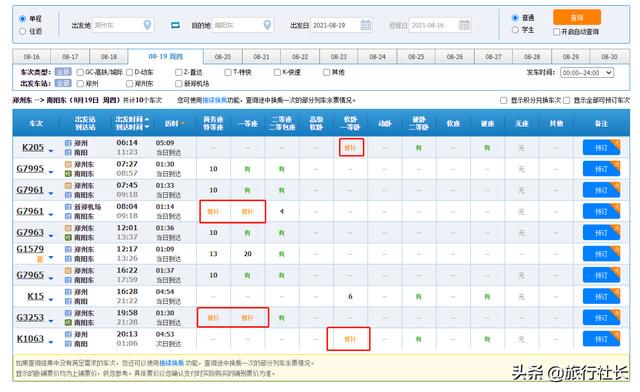Click the station icon beside 郑州 in K15 row
Screen dimensions: 640x392
pos(68,292)
